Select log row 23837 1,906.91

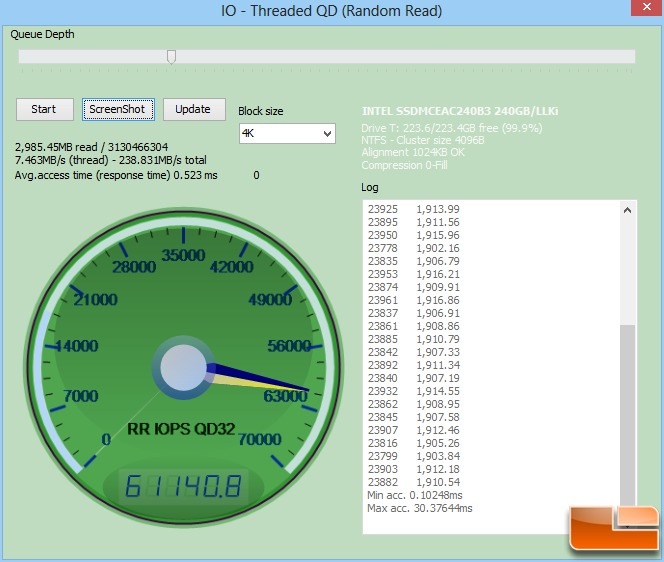413,313
